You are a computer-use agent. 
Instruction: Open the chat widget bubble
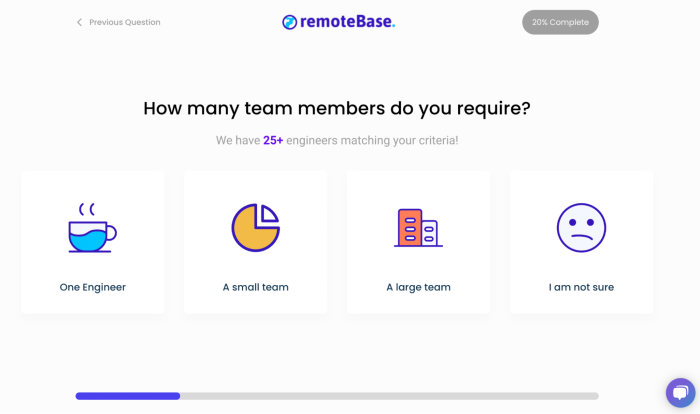680,392
